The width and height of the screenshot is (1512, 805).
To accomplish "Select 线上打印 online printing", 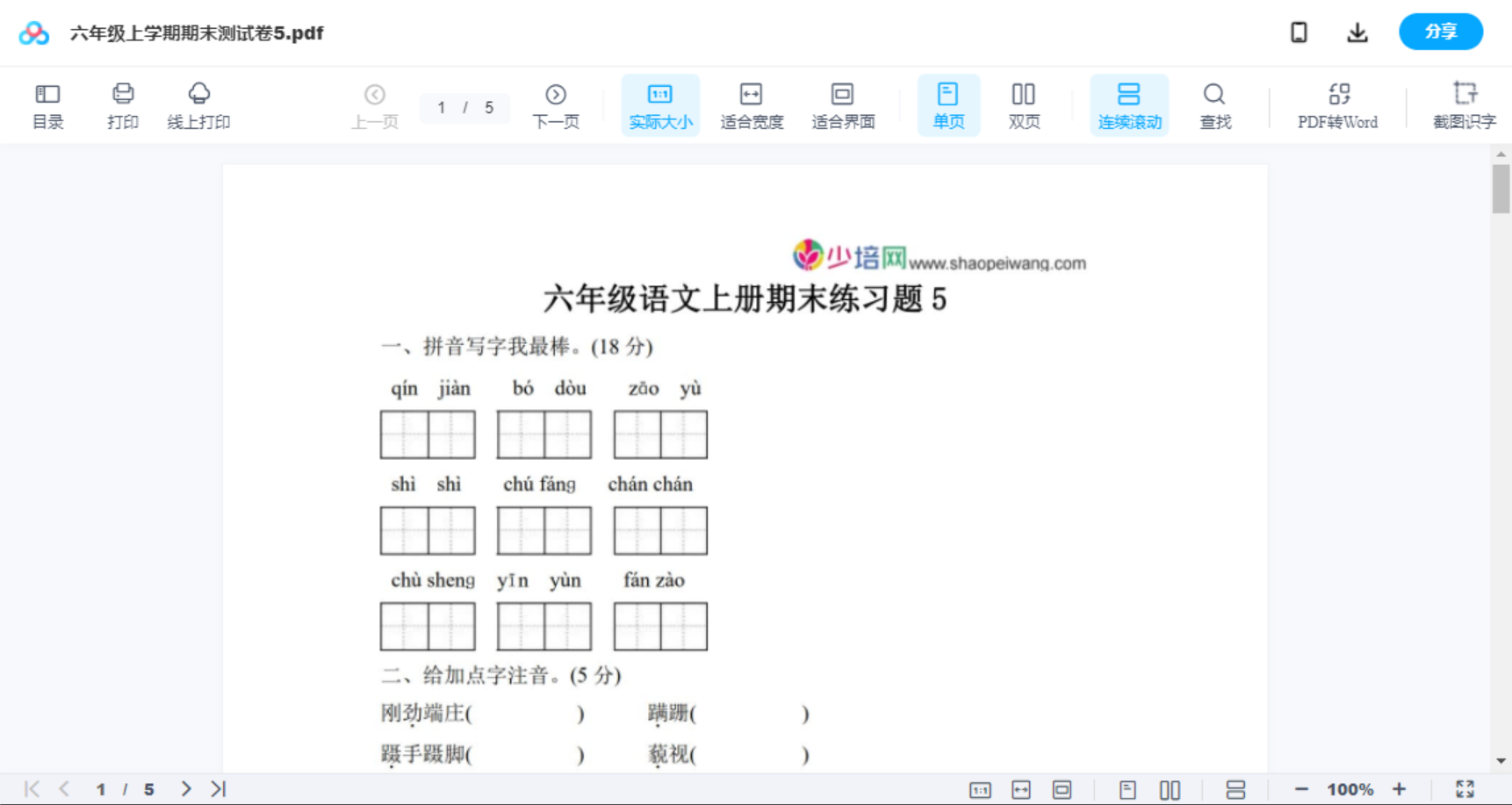I will point(199,104).
